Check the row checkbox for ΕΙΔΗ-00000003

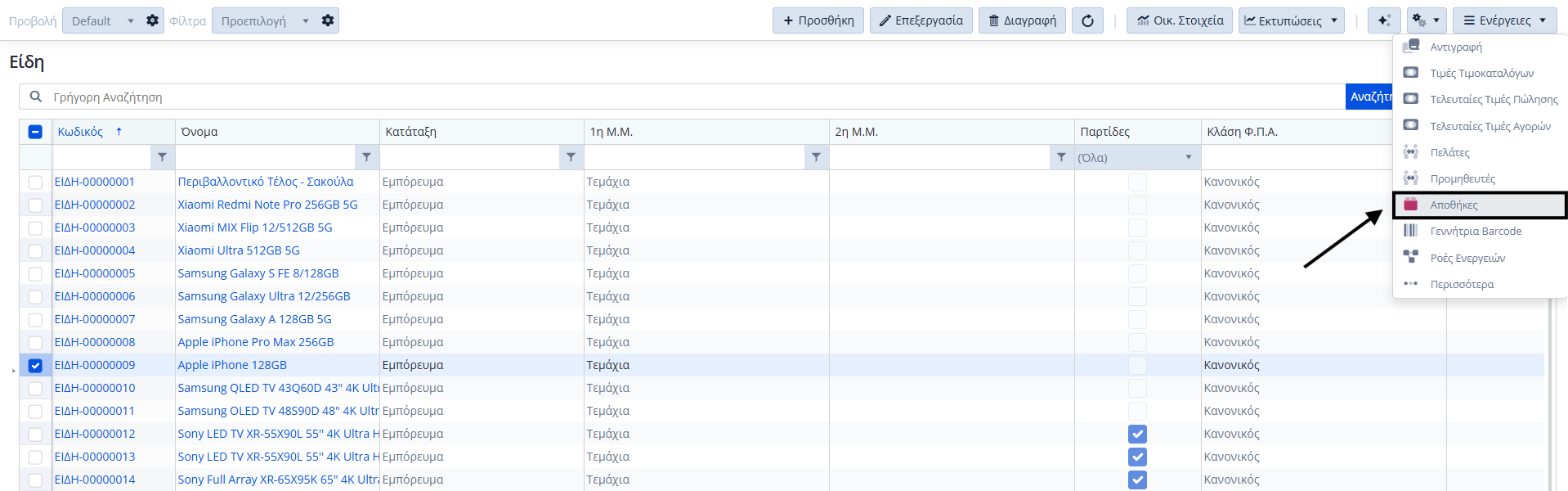tap(35, 228)
